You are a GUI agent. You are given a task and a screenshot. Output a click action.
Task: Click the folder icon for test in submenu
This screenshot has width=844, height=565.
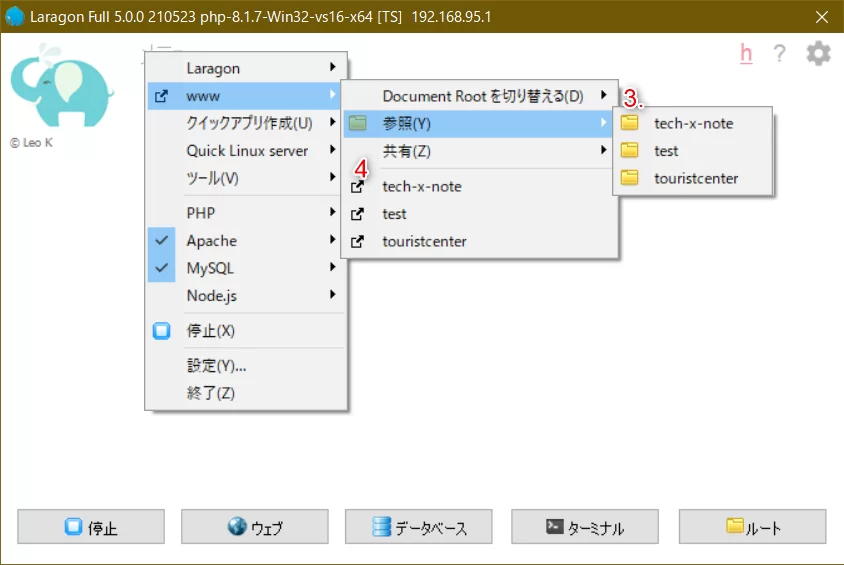point(629,151)
